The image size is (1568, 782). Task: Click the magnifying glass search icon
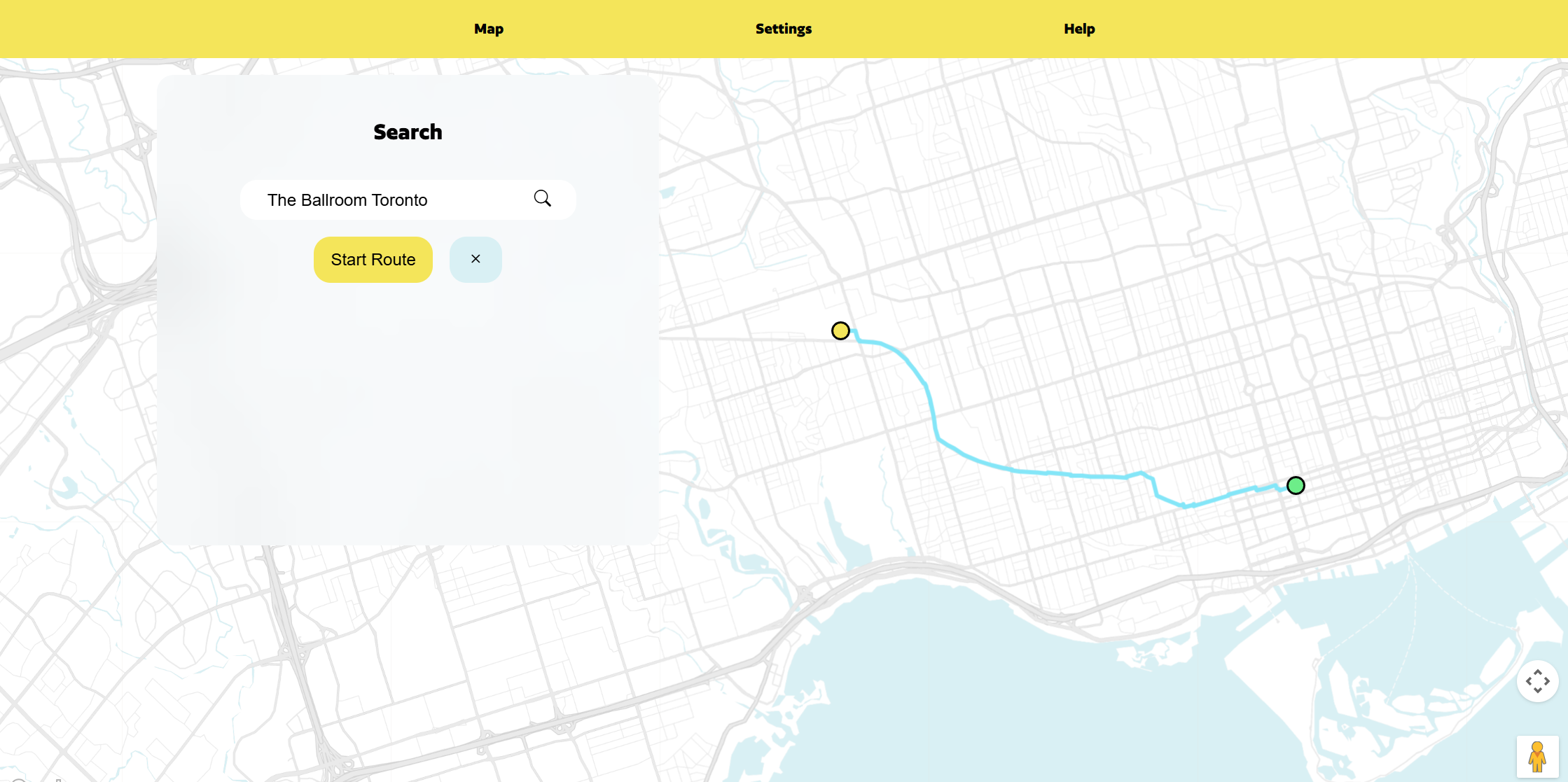542,199
